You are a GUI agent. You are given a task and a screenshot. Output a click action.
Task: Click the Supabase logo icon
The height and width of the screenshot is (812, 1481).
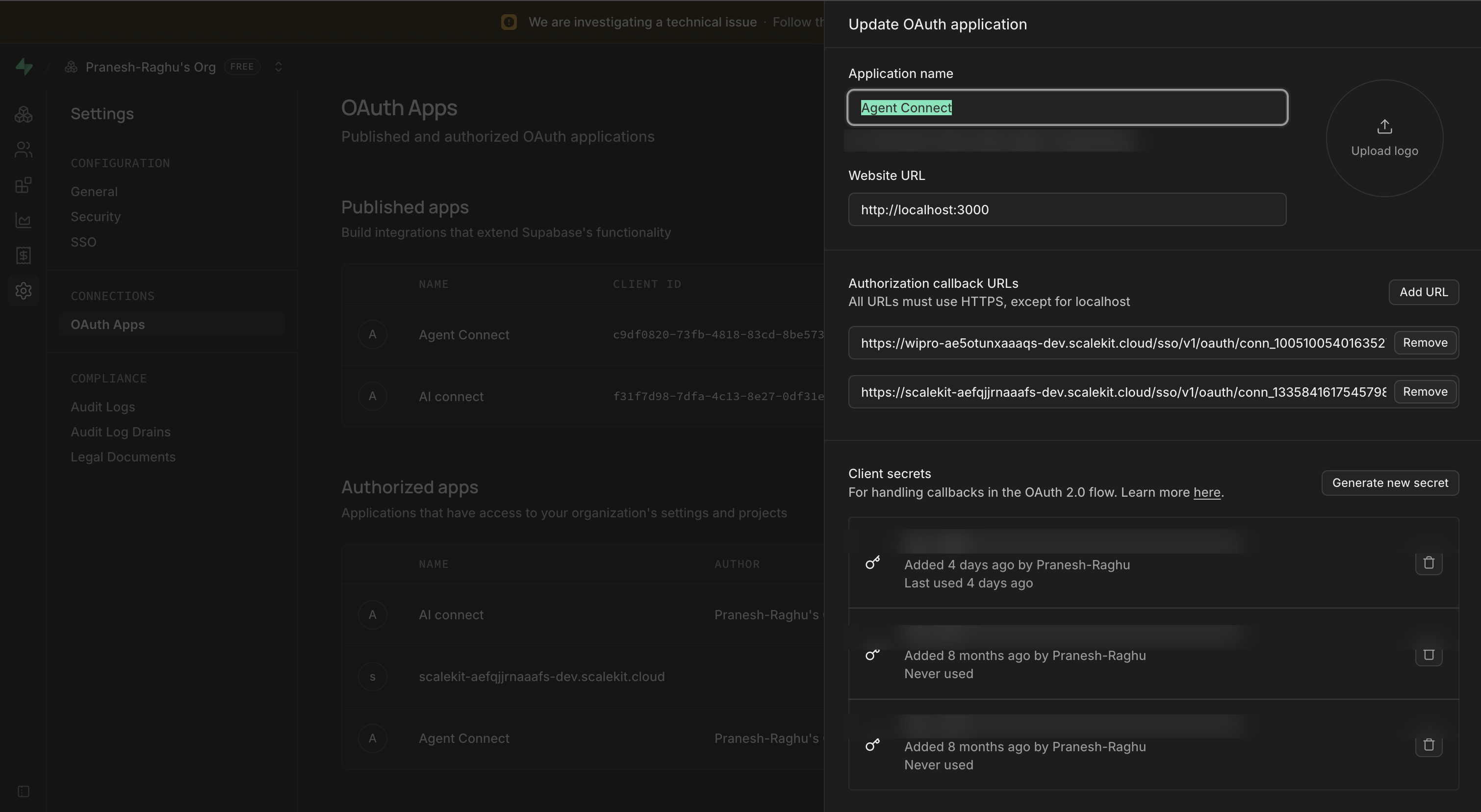[24, 67]
